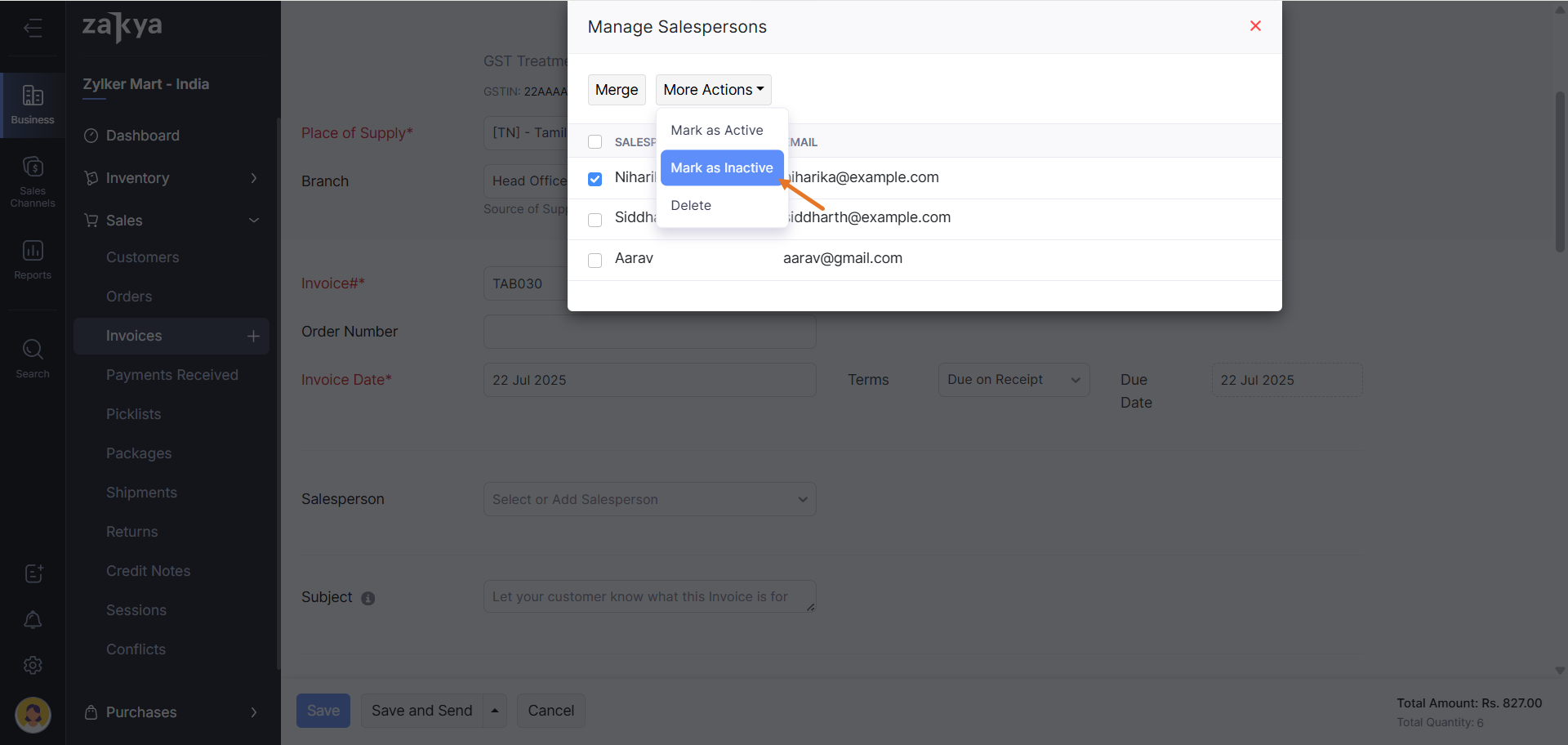Expand the Inventory menu chevron

point(253,178)
